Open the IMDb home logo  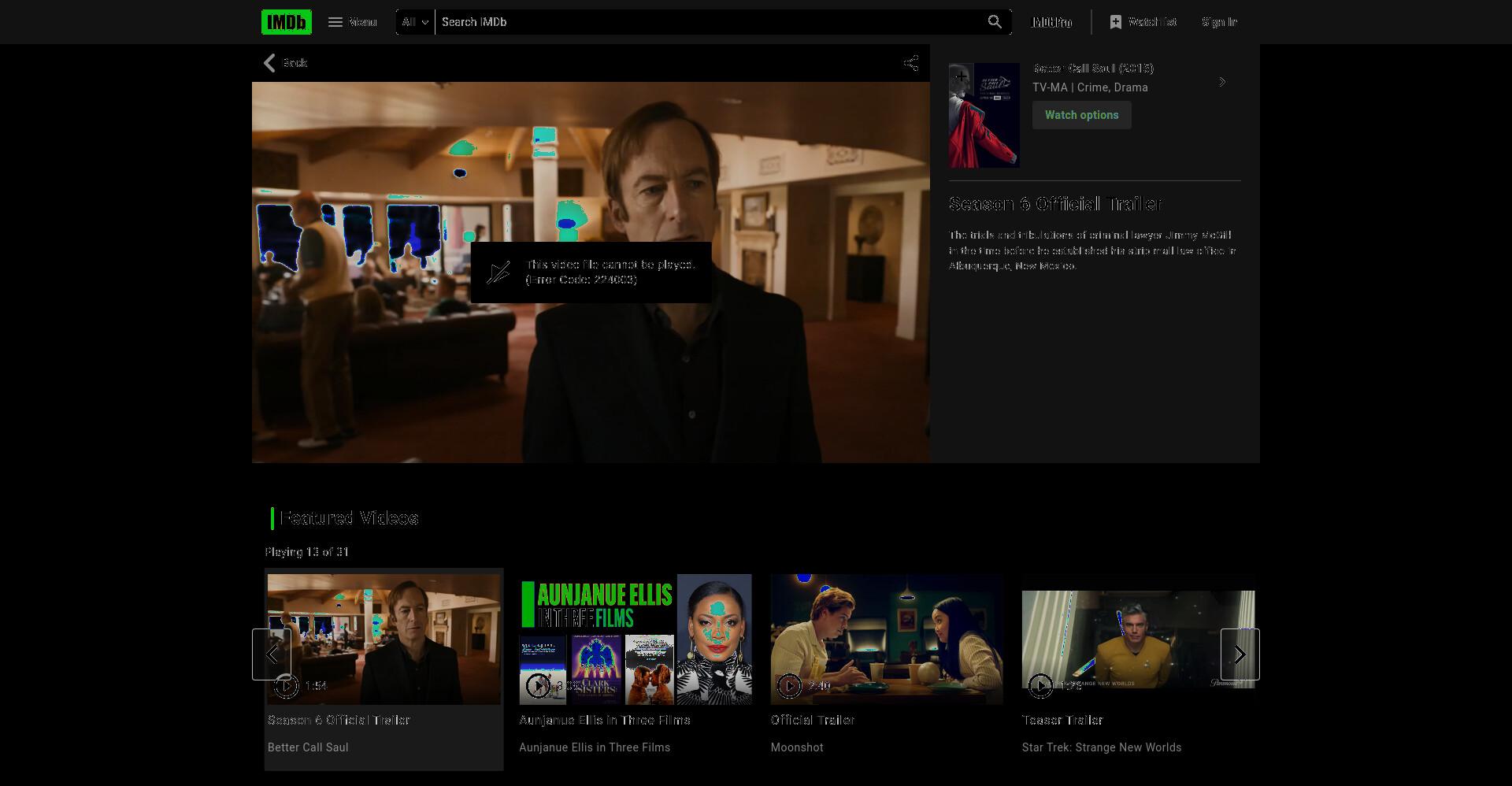[x=286, y=22]
